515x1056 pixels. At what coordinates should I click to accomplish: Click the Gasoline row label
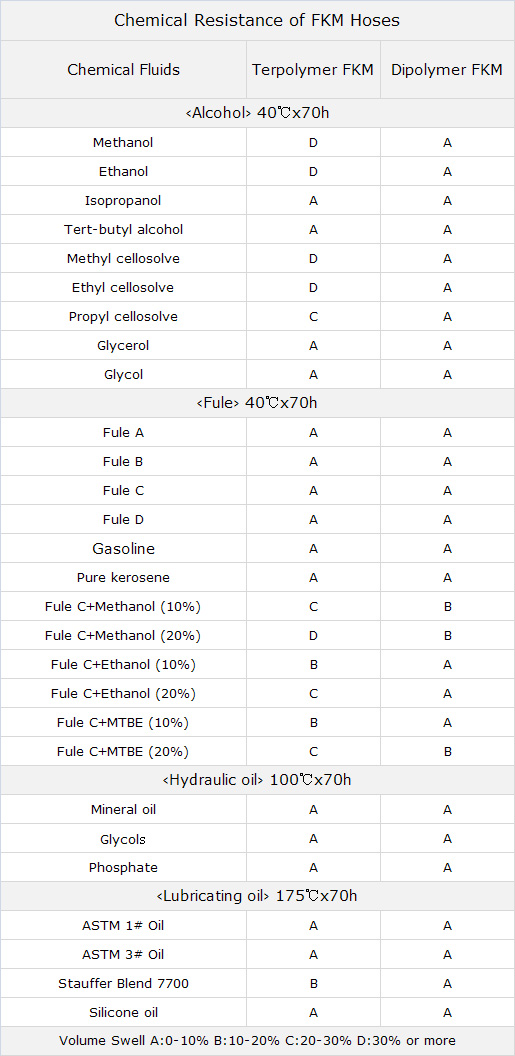123,549
